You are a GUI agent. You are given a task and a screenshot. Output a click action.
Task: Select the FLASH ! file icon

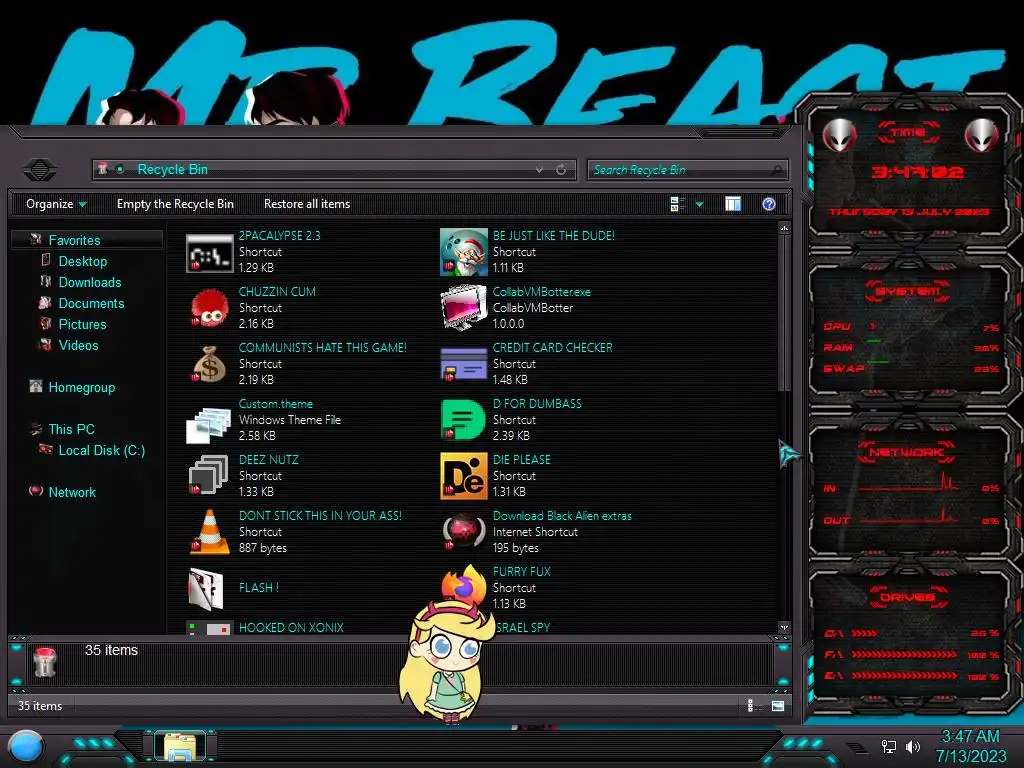(x=206, y=589)
